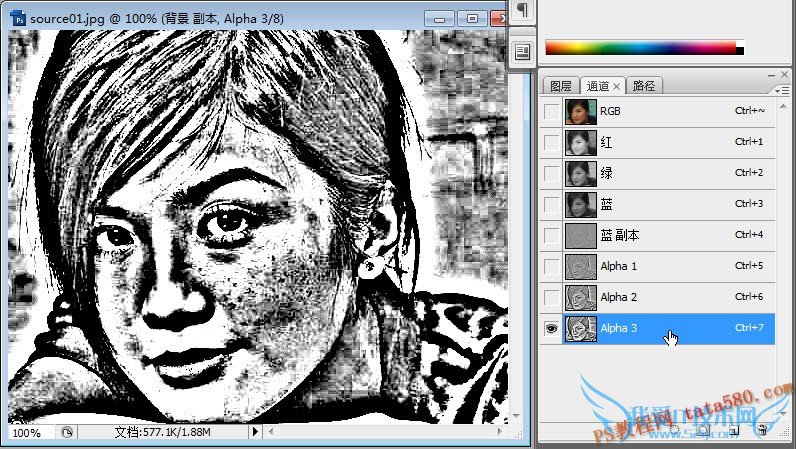Viewport: 796px width, 449px height.
Task: Save selection as channel icon
Action: 705,430
